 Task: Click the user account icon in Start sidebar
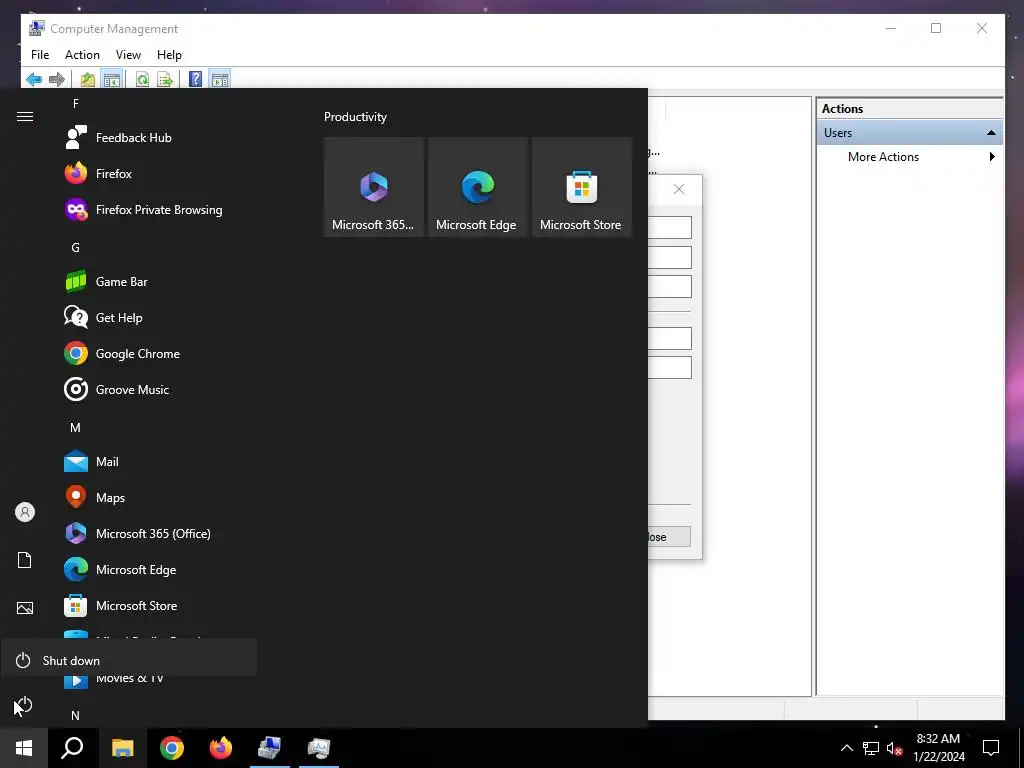[25, 512]
